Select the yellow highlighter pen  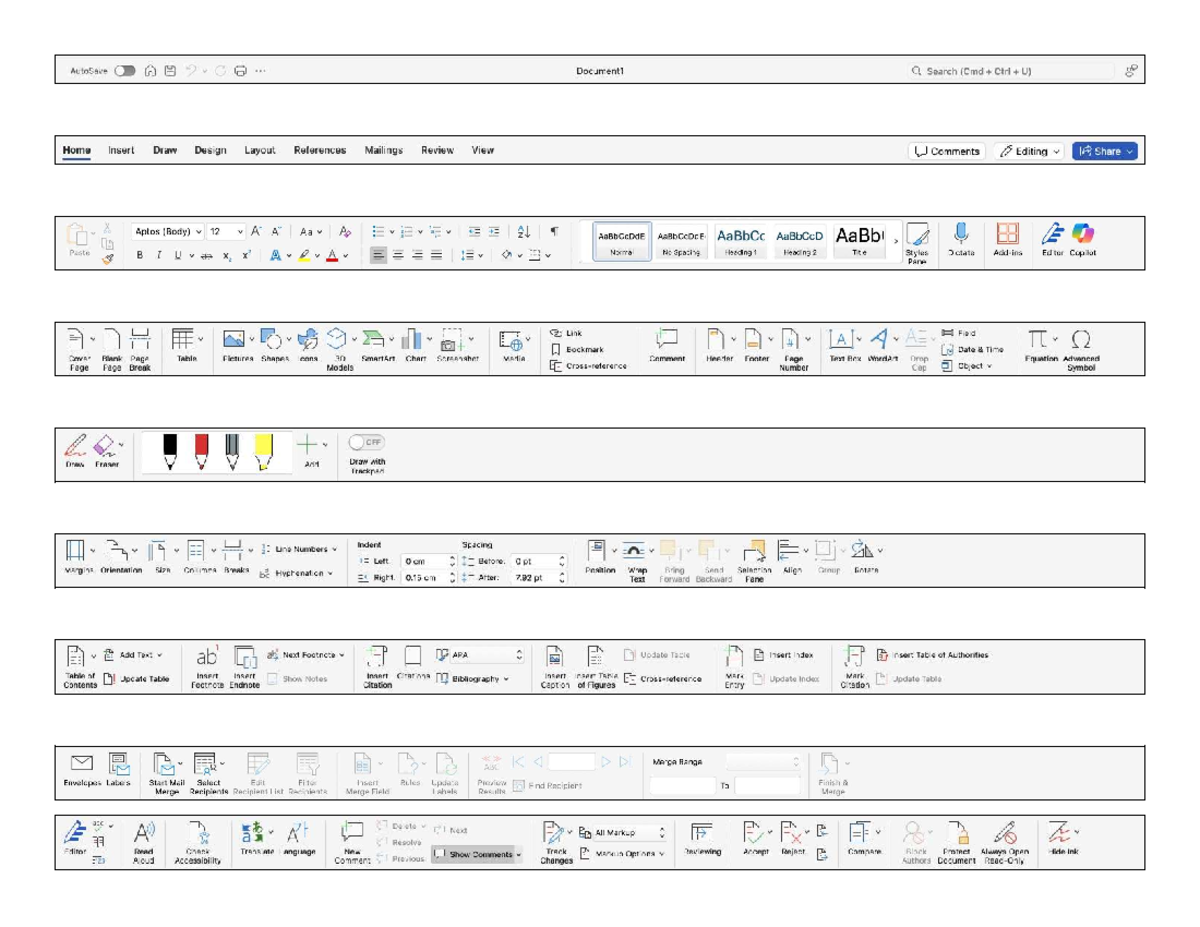click(263, 451)
